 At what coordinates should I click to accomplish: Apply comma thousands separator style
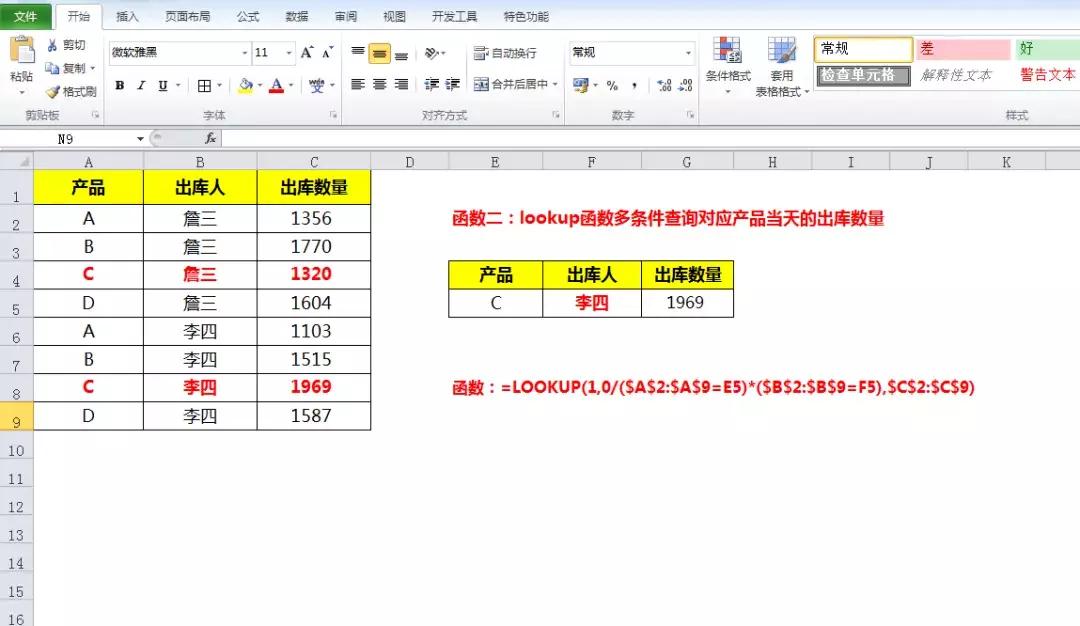(634, 85)
